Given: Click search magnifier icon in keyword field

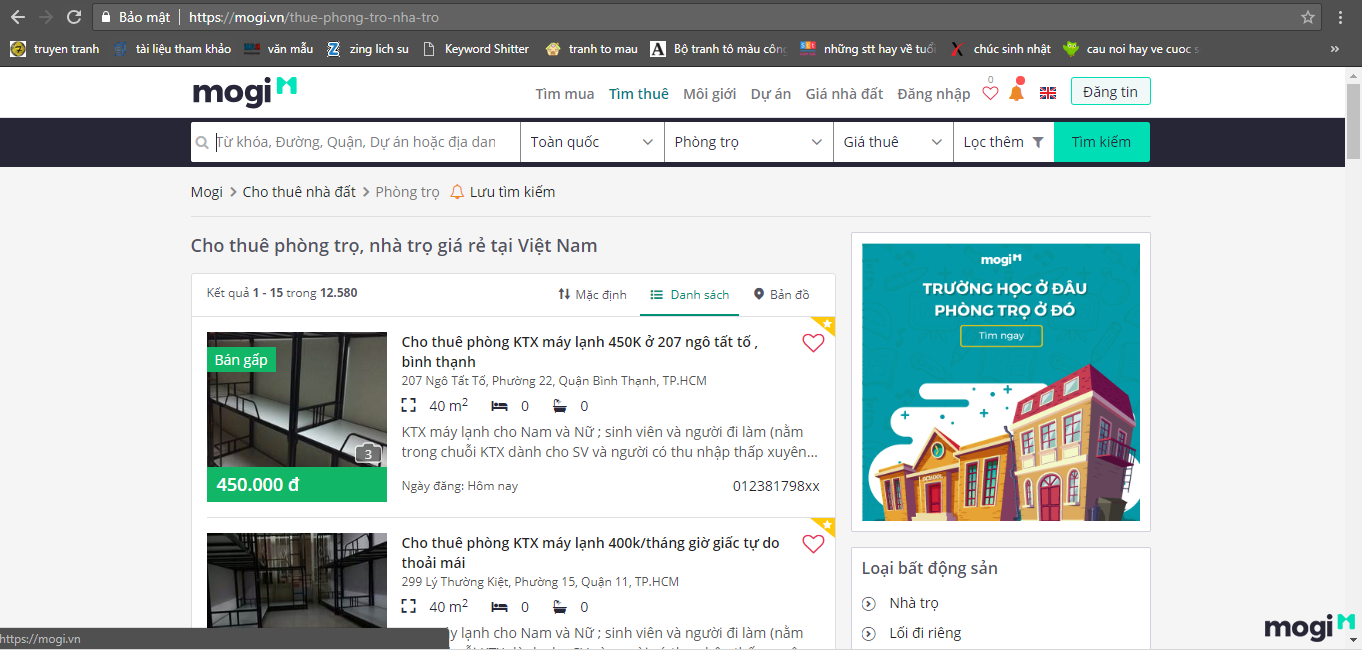Looking at the screenshot, I should [x=203, y=142].
